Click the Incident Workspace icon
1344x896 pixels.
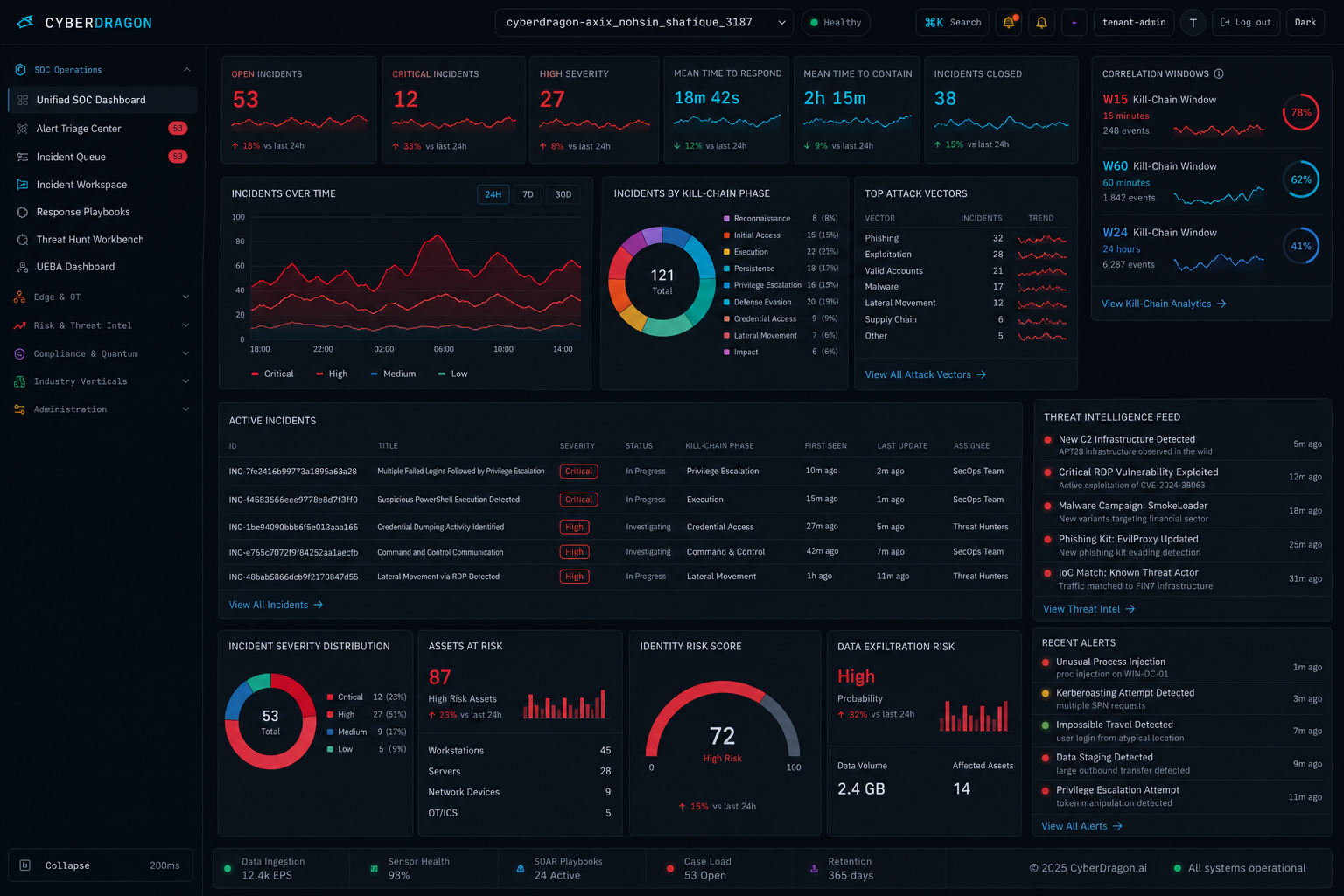point(23,185)
